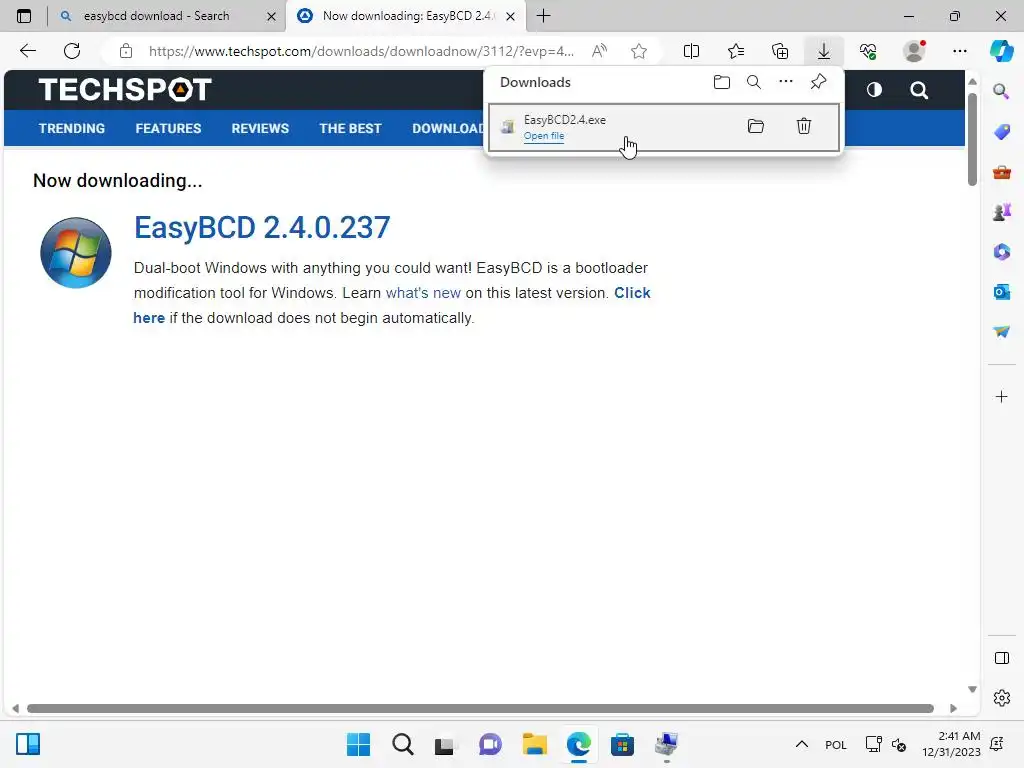View site information lock icon
Image resolution: width=1024 pixels, height=768 pixels.
point(126,51)
